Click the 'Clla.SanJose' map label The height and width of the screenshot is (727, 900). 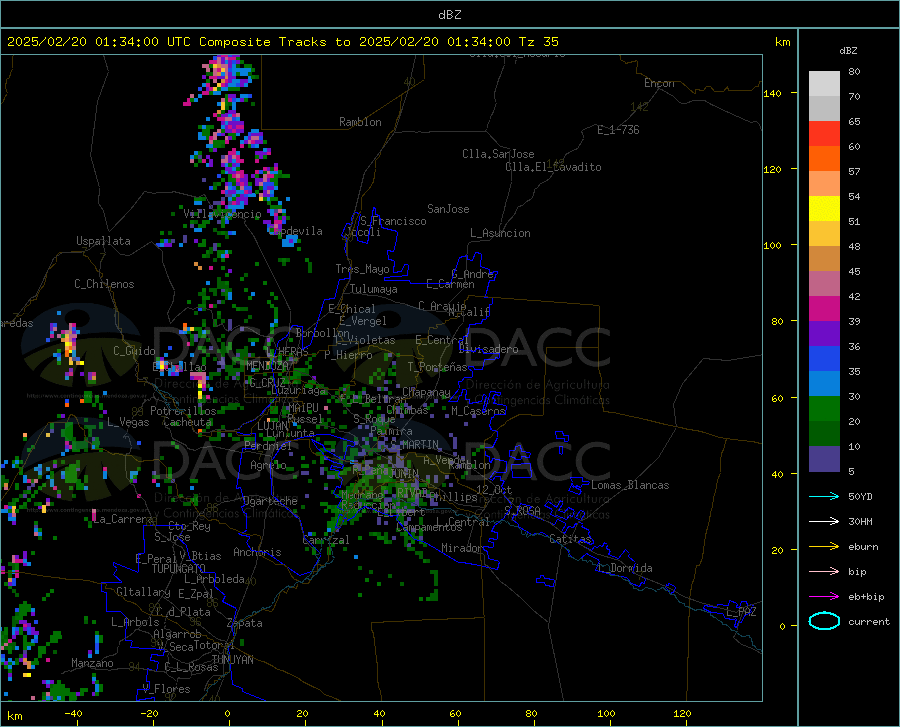point(498,154)
